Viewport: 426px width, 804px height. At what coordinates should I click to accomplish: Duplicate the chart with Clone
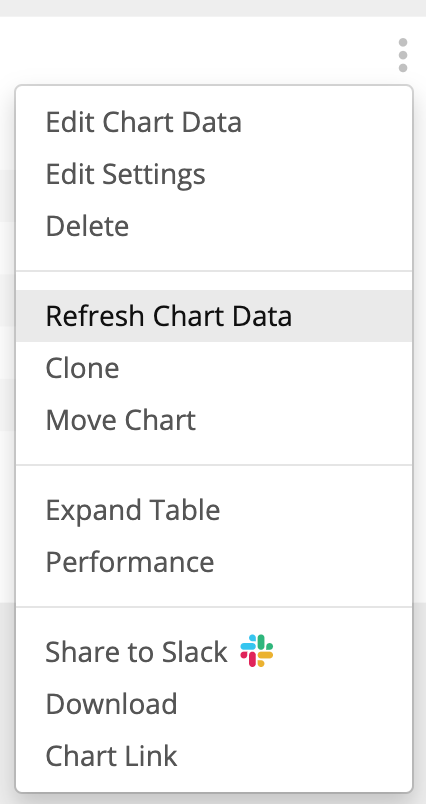click(x=83, y=368)
